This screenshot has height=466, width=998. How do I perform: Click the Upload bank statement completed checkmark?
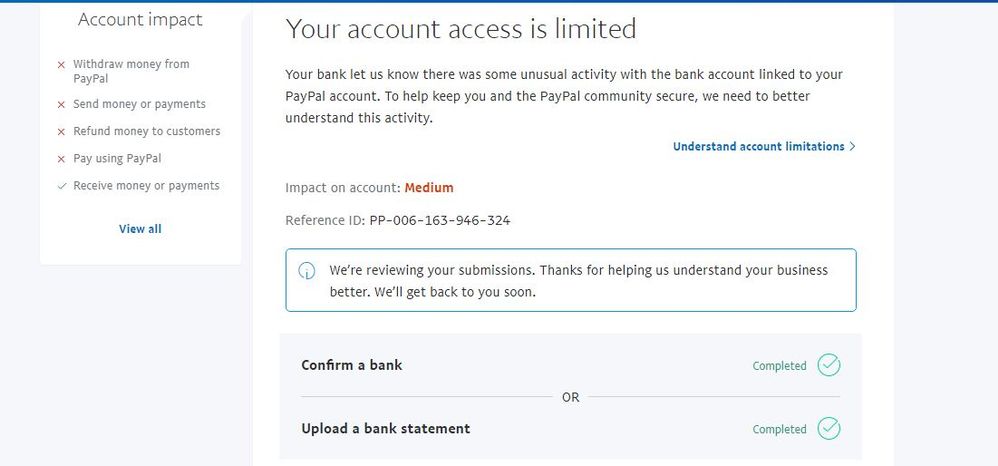pos(828,429)
